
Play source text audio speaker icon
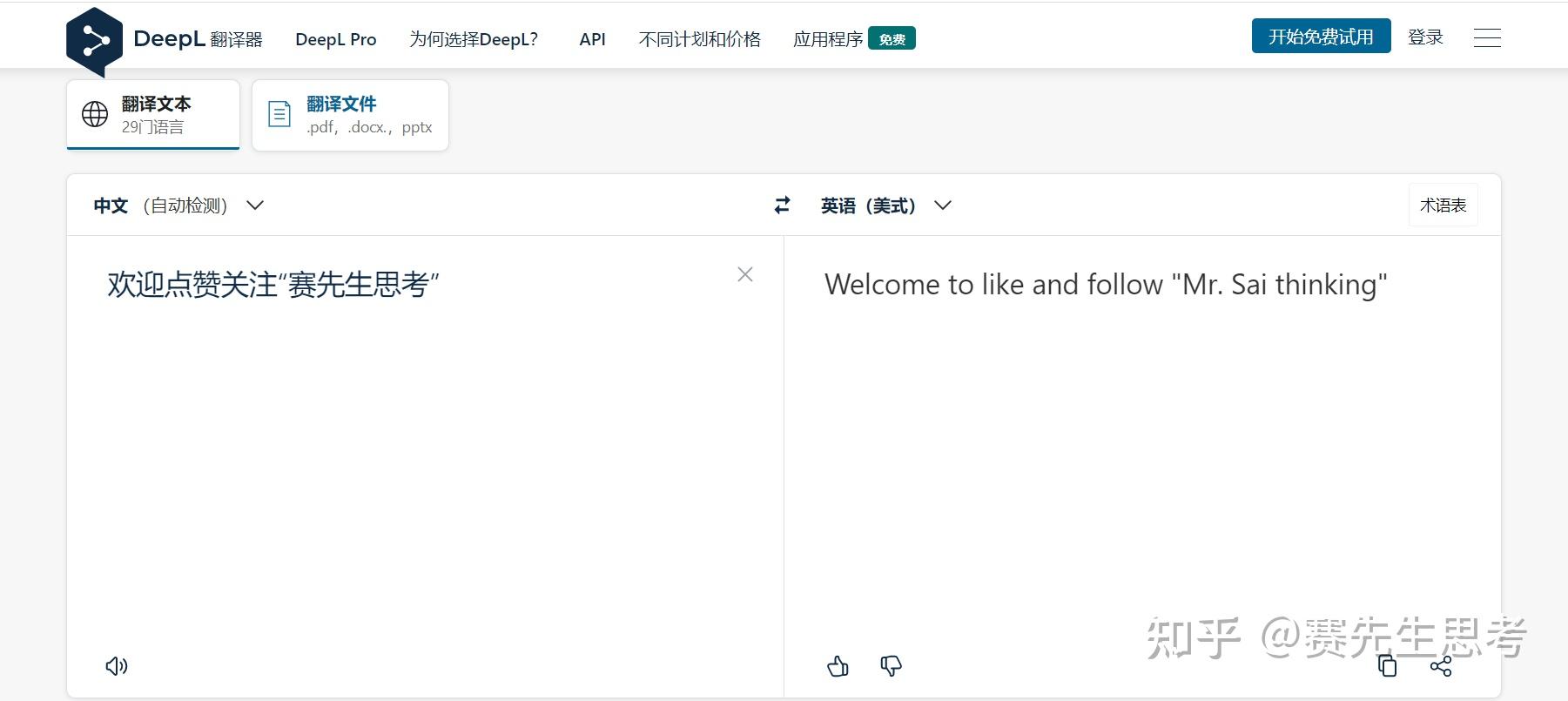pos(117,666)
